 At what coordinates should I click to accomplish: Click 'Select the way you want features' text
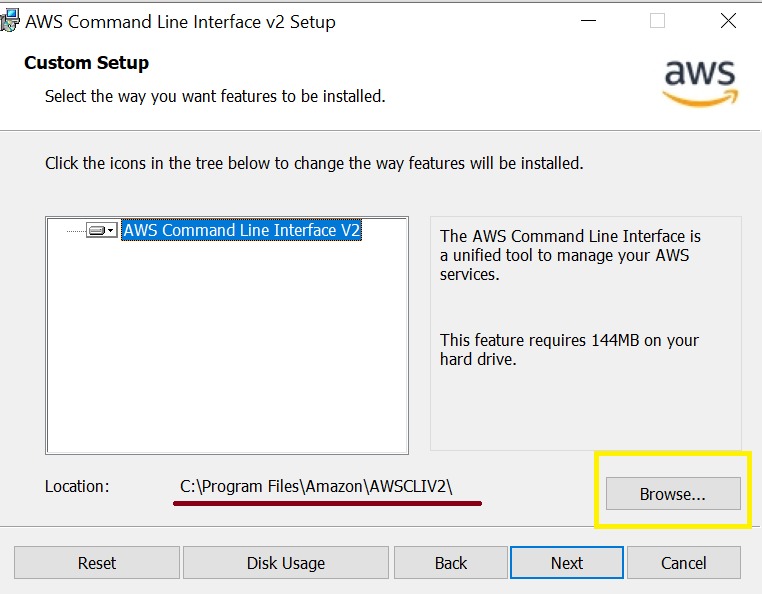(215, 96)
